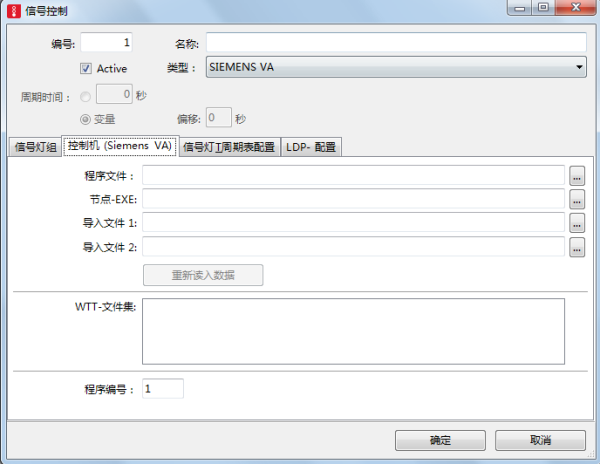Click the 节点-EXE path field
This screenshot has width=600, height=464.
tap(354, 199)
